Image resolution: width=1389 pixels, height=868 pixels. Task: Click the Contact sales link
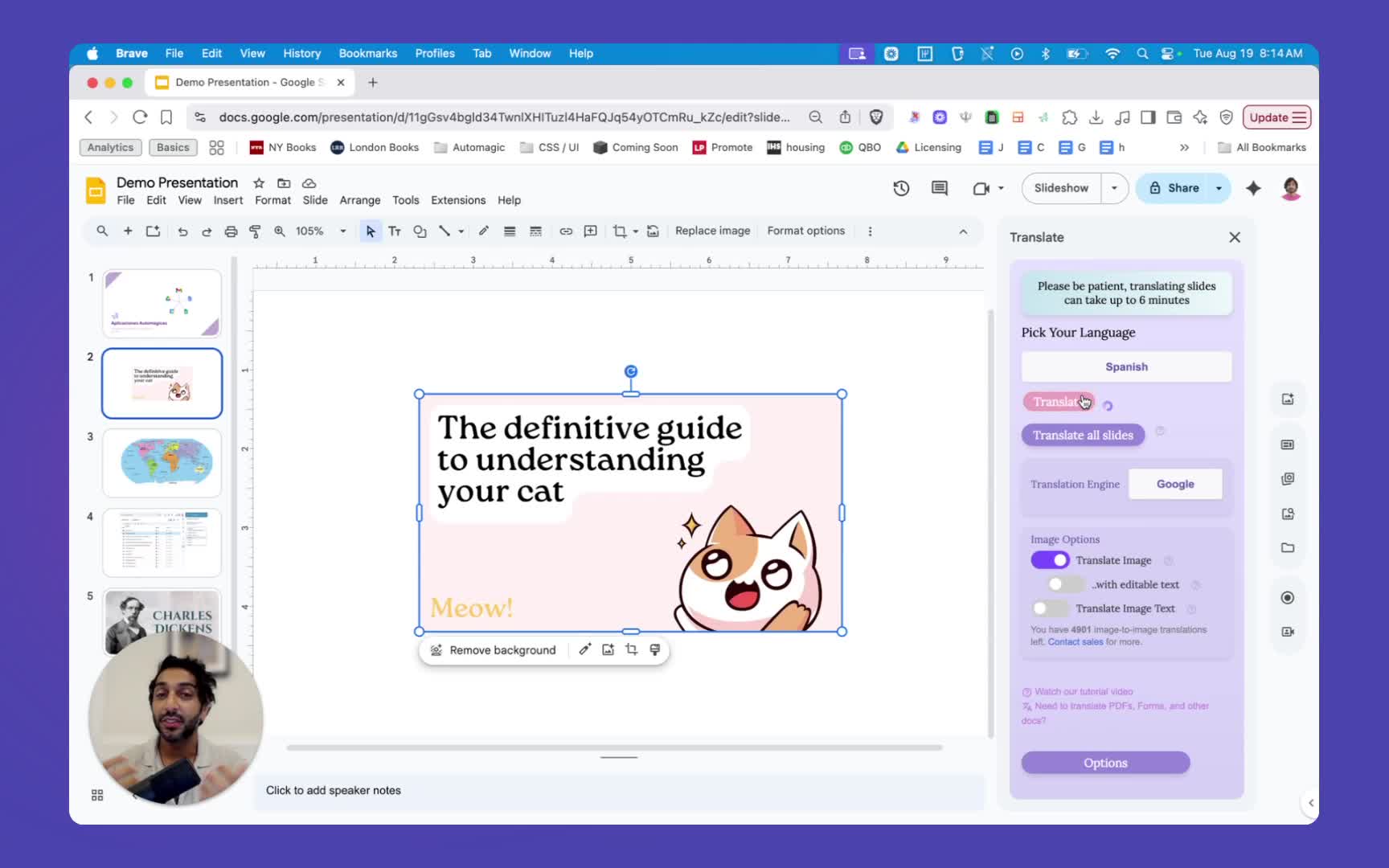tap(1075, 642)
